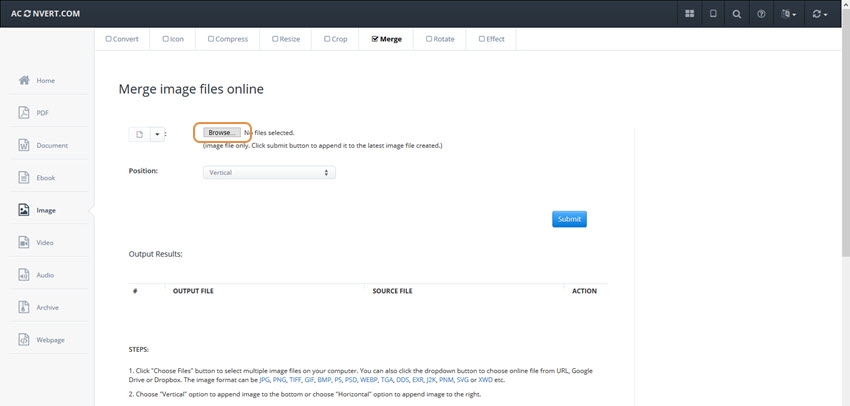Select the Compress option tab
Image resolution: width=850 pixels, height=406 pixels.
[x=229, y=39]
